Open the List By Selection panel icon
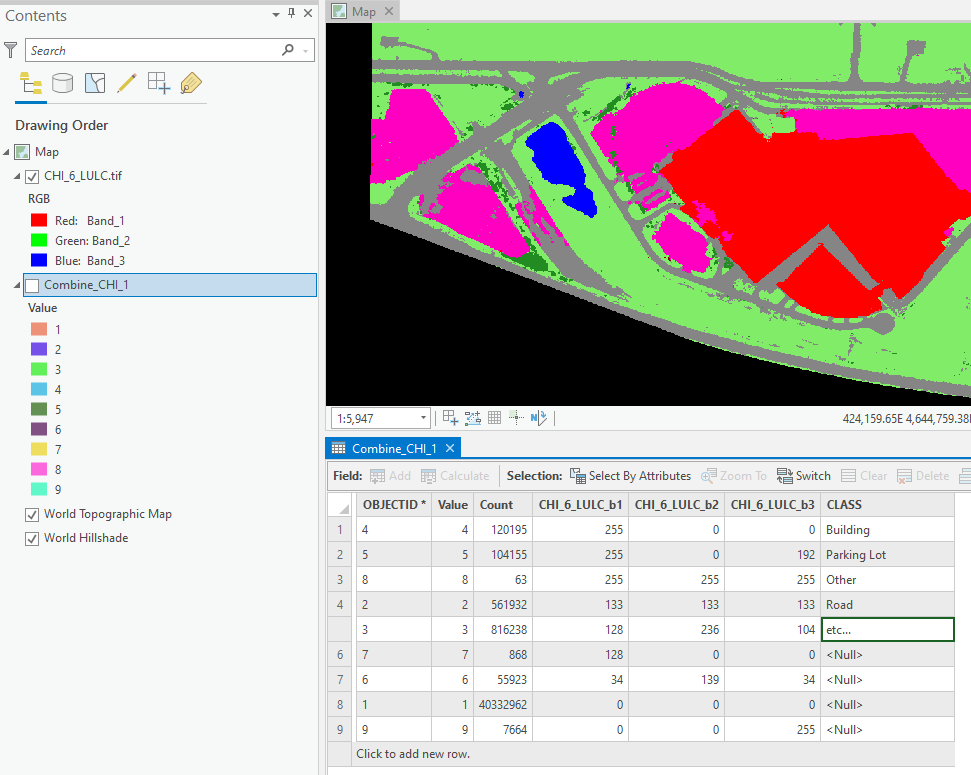 [94, 83]
